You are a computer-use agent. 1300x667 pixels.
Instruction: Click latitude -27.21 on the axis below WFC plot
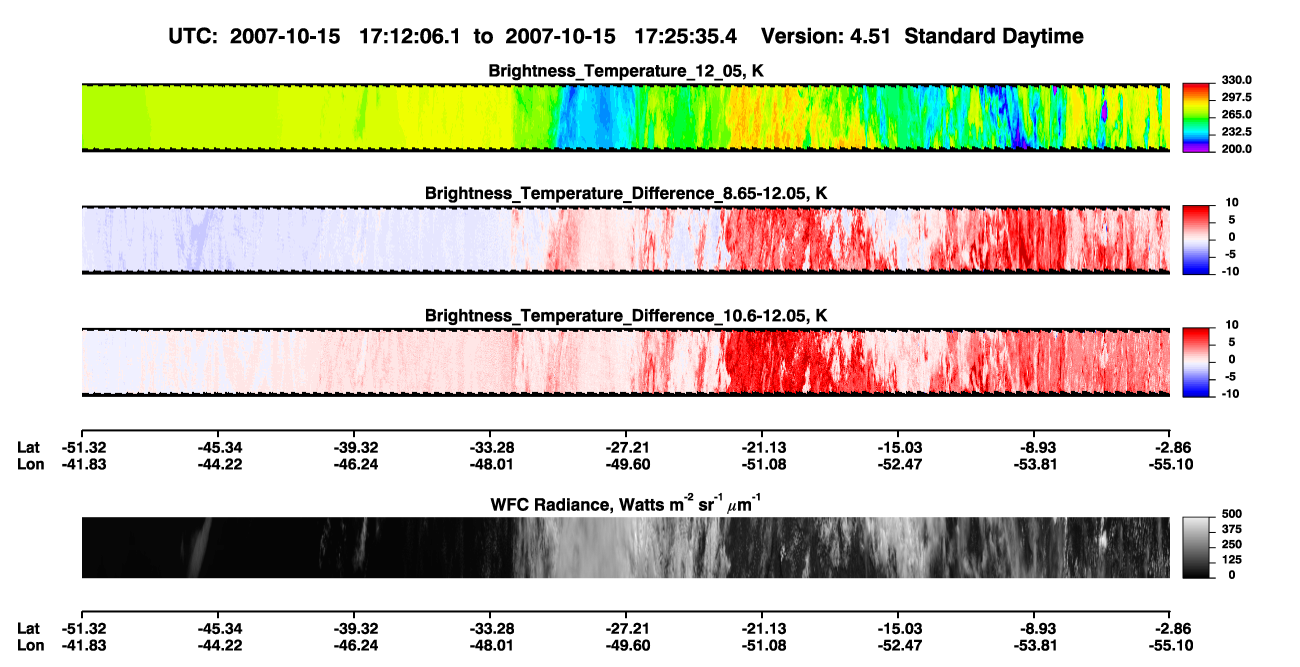pos(626,628)
